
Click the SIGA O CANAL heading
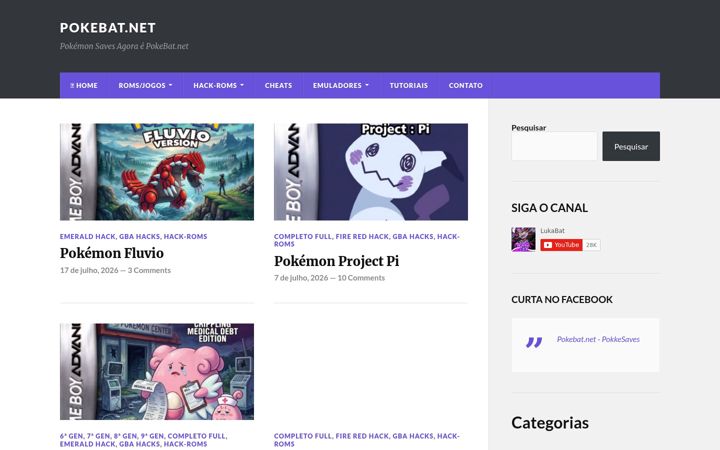point(550,208)
